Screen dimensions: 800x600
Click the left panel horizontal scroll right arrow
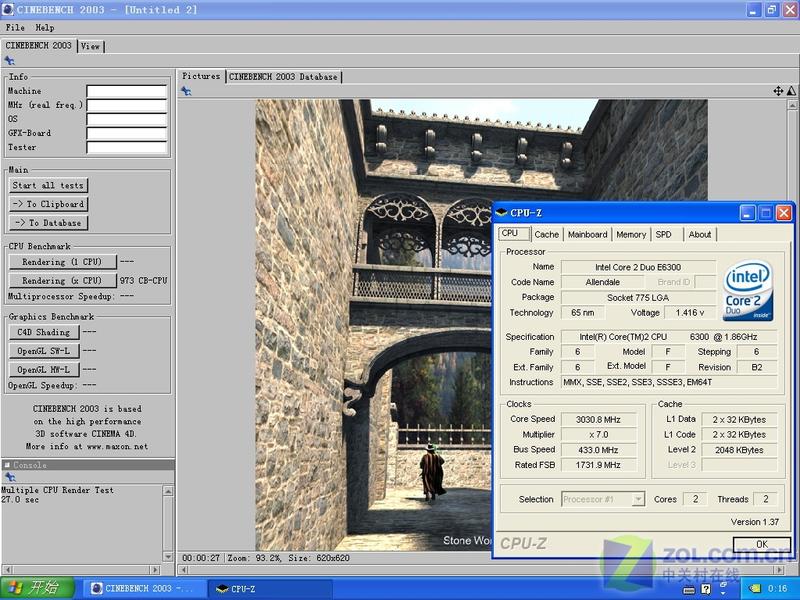click(155, 569)
